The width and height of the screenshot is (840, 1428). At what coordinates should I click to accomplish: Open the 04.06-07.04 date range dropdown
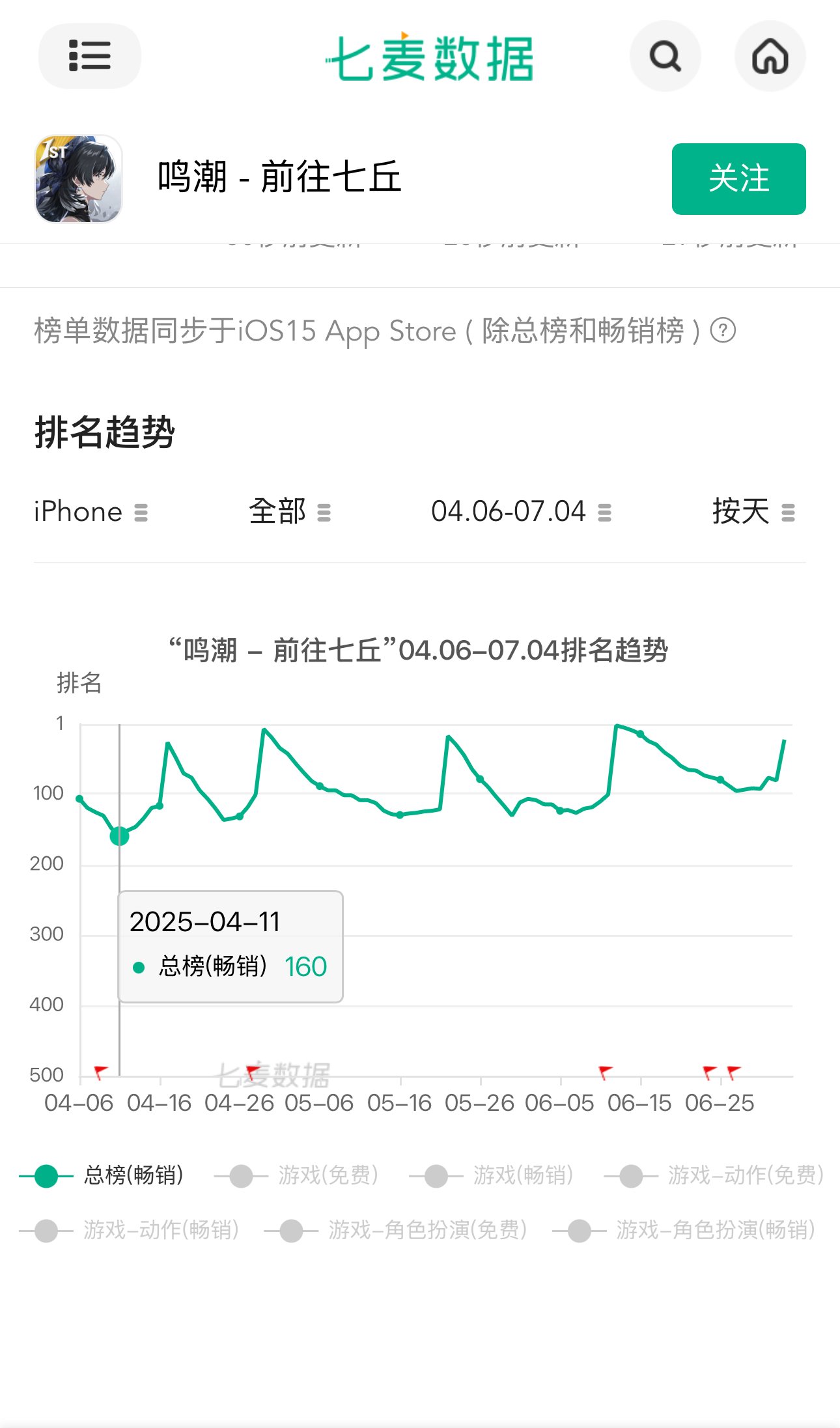tap(521, 512)
